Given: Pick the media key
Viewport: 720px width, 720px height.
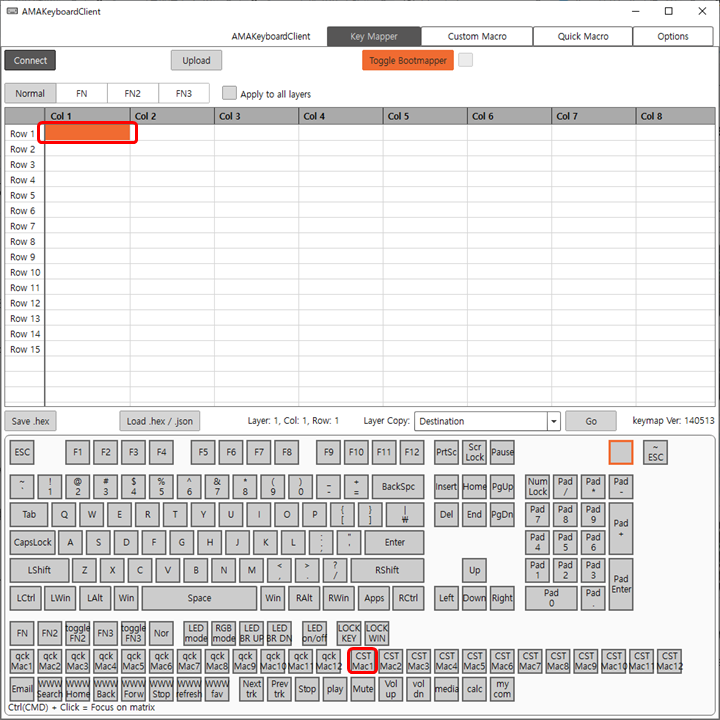Looking at the screenshot, I should [446, 689].
